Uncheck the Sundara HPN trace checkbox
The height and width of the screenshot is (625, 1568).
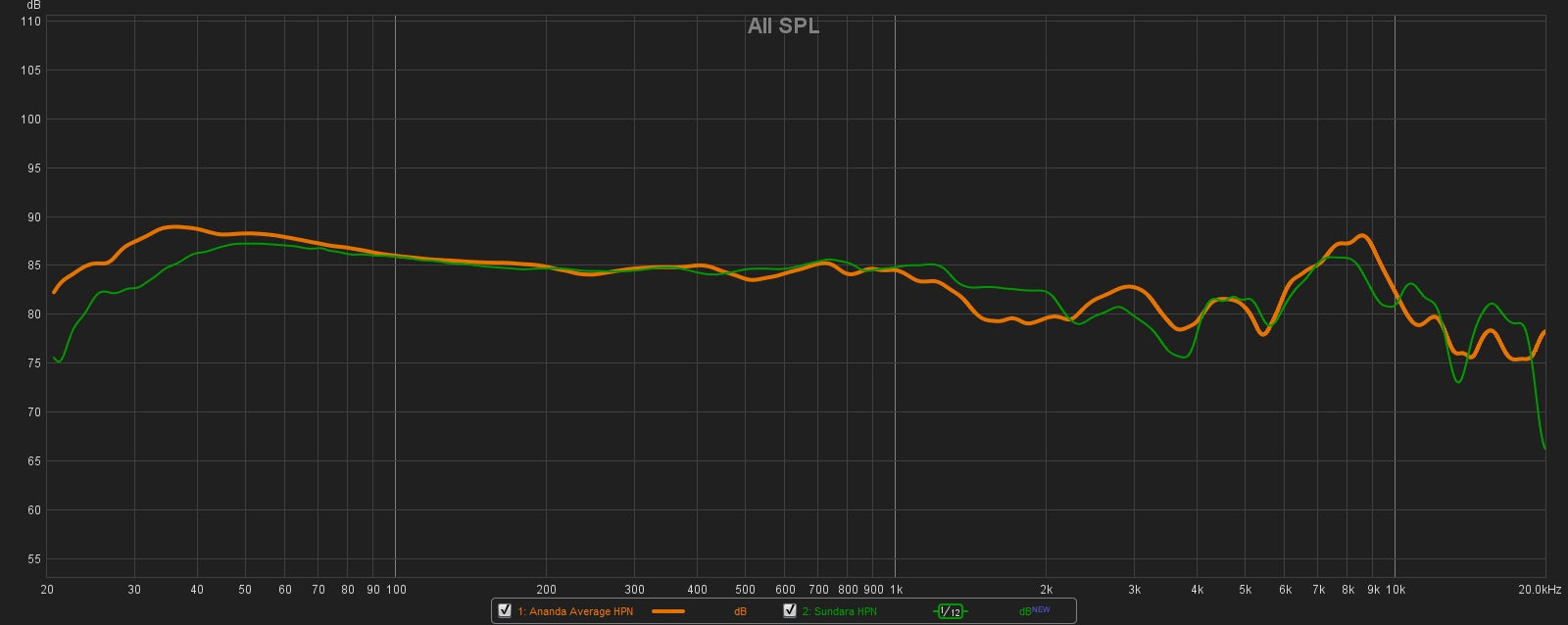tap(789, 610)
